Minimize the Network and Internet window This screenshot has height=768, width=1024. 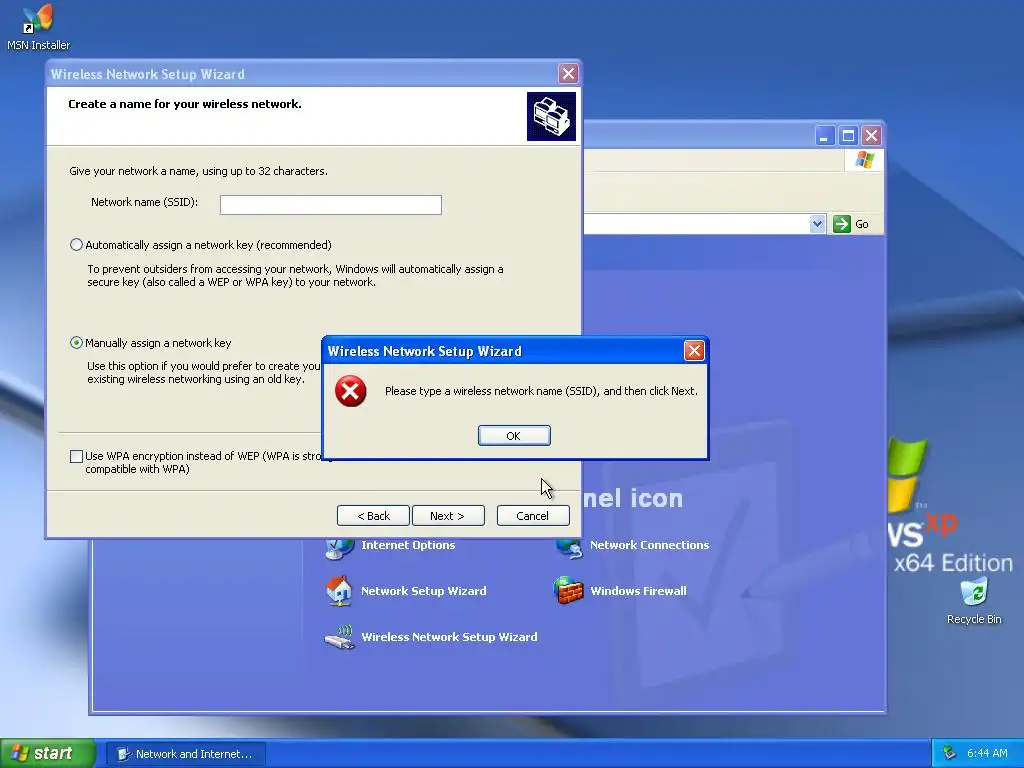[x=825, y=136]
